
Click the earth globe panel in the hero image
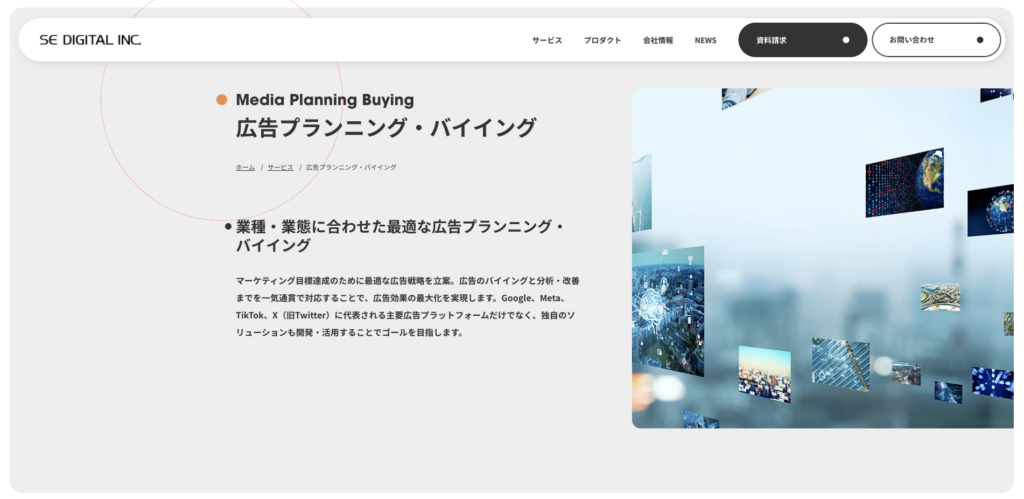point(904,182)
